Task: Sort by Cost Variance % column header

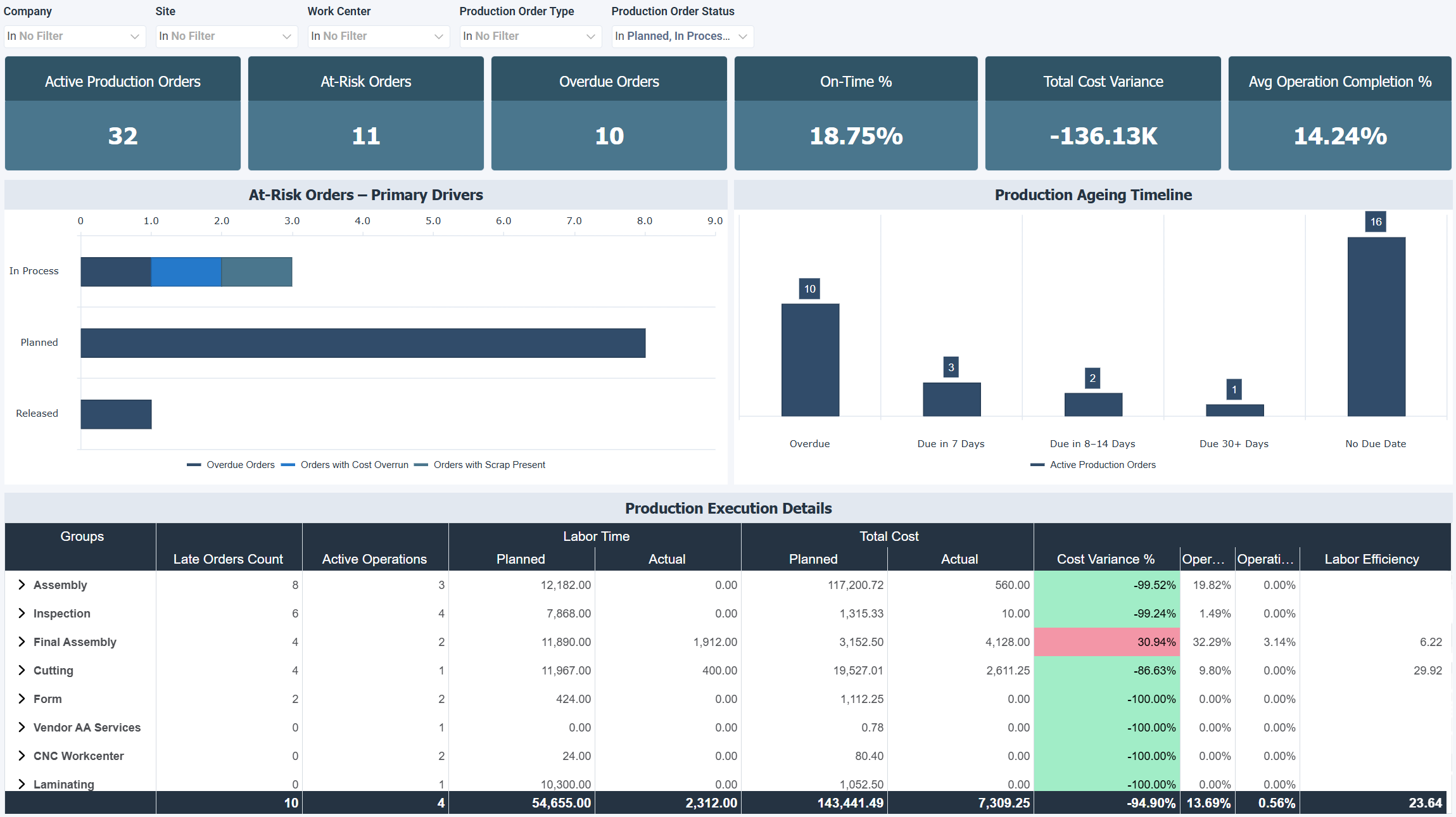Action: (x=1105, y=559)
